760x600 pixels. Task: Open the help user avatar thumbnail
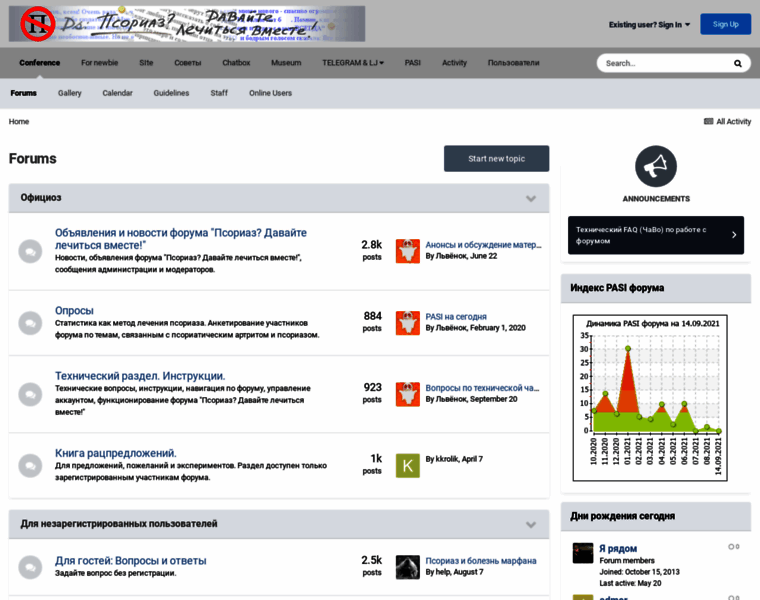pos(408,567)
